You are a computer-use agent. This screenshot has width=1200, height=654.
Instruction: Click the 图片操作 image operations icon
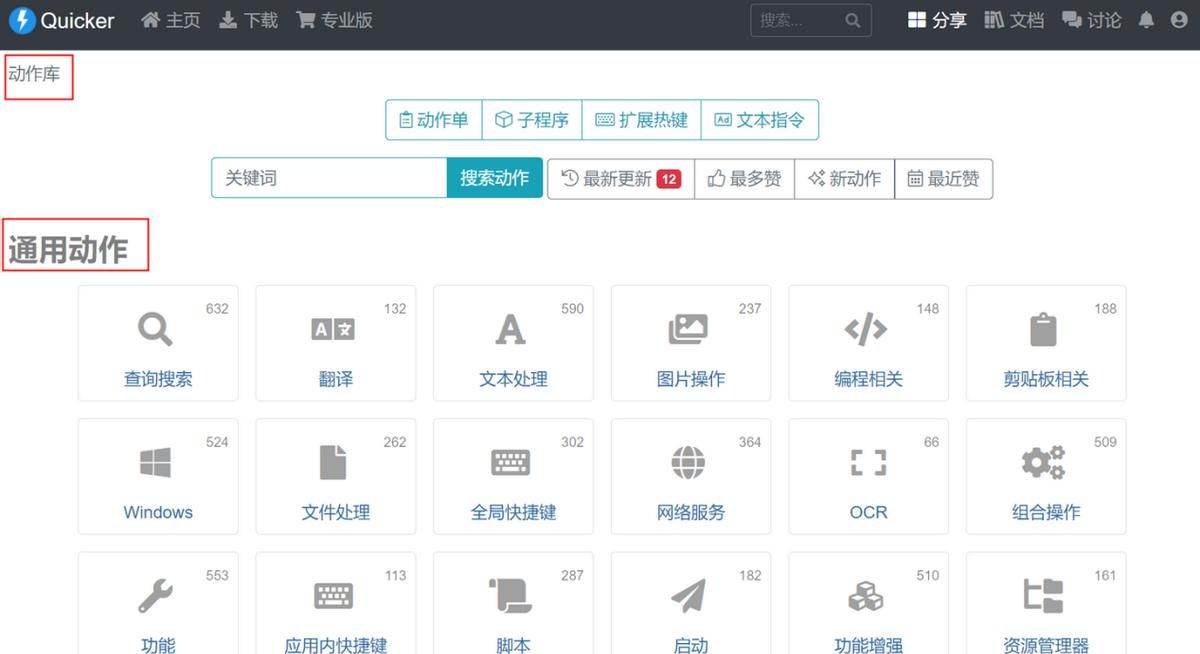tap(690, 330)
